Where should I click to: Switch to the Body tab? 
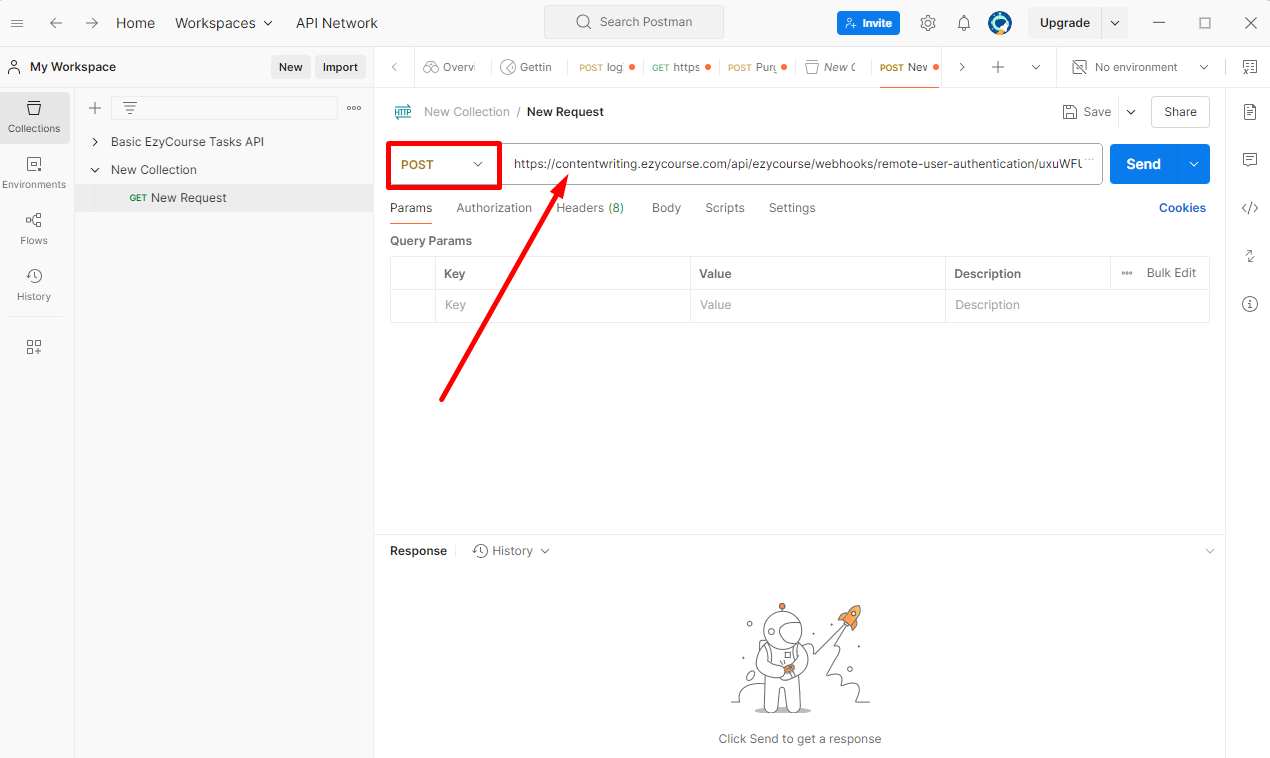[666, 208]
